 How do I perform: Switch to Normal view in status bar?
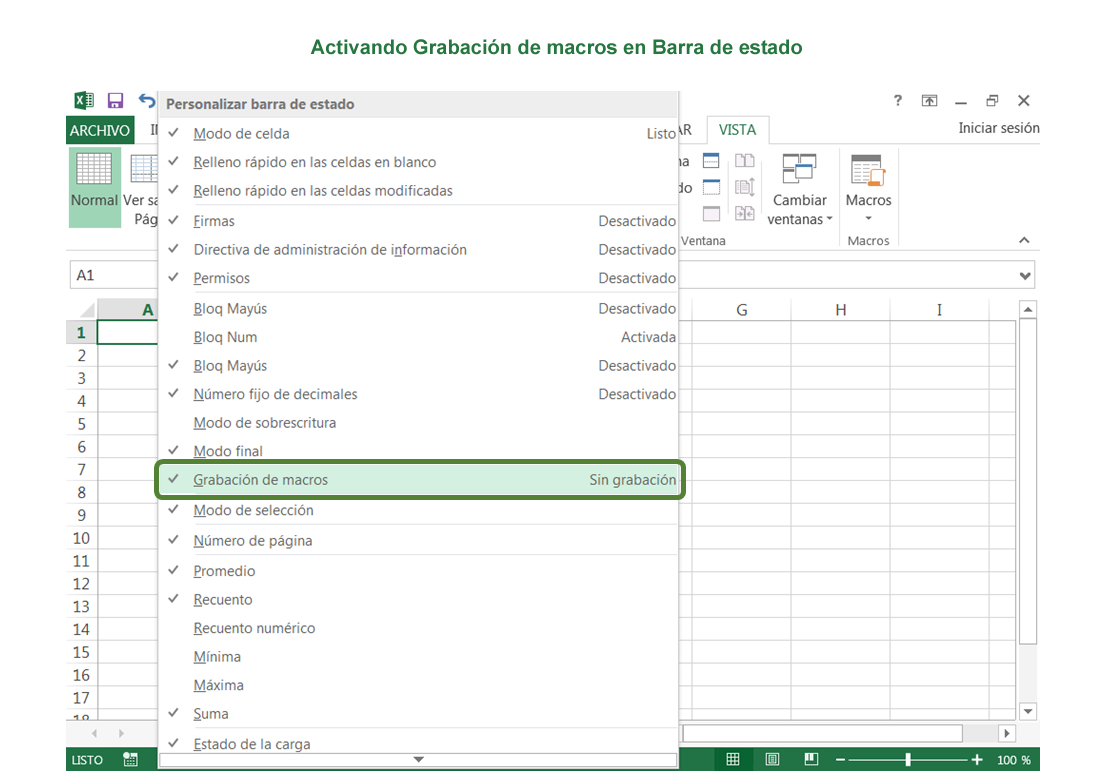tap(732, 759)
